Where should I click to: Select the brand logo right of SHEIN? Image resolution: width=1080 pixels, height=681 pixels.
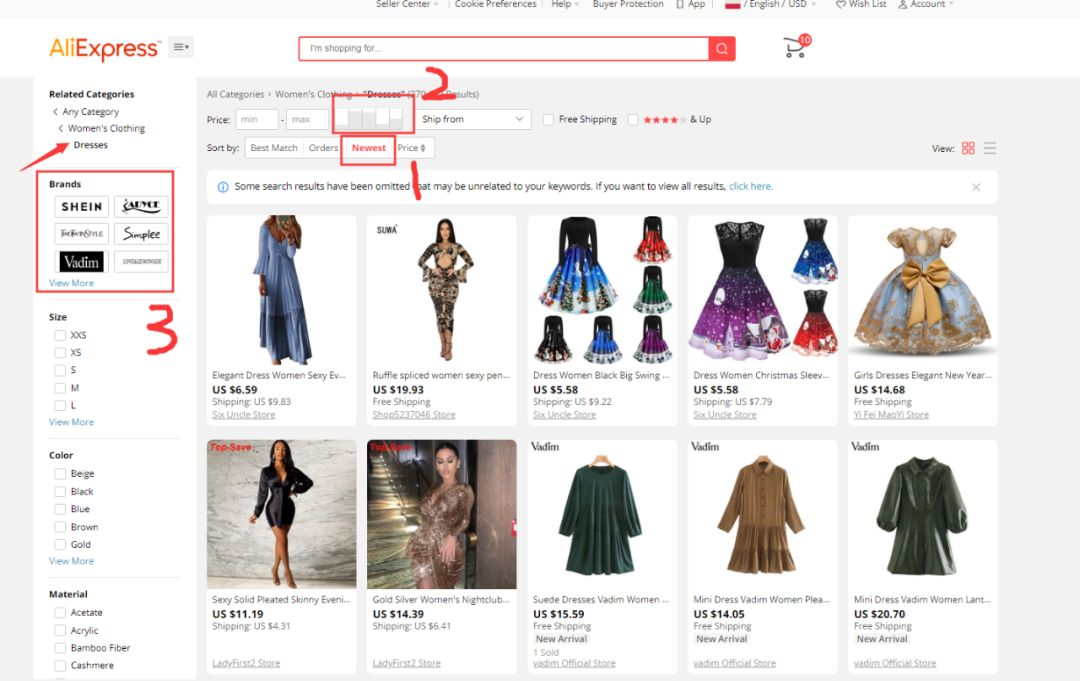(141, 207)
